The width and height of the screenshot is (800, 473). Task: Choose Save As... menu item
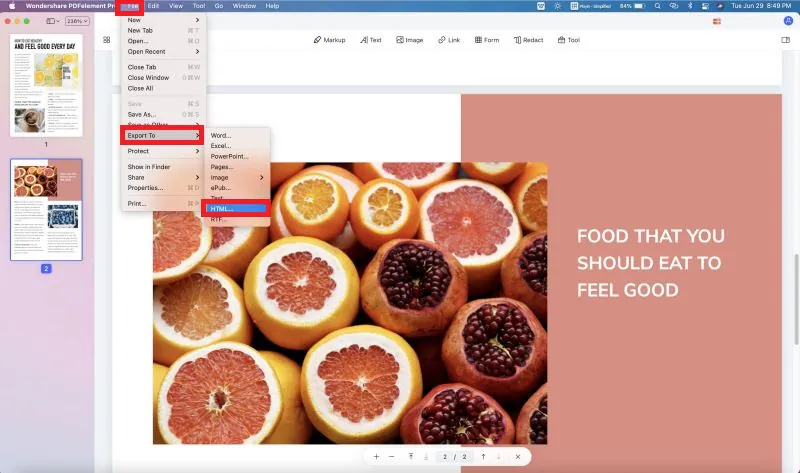click(x=163, y=114)
